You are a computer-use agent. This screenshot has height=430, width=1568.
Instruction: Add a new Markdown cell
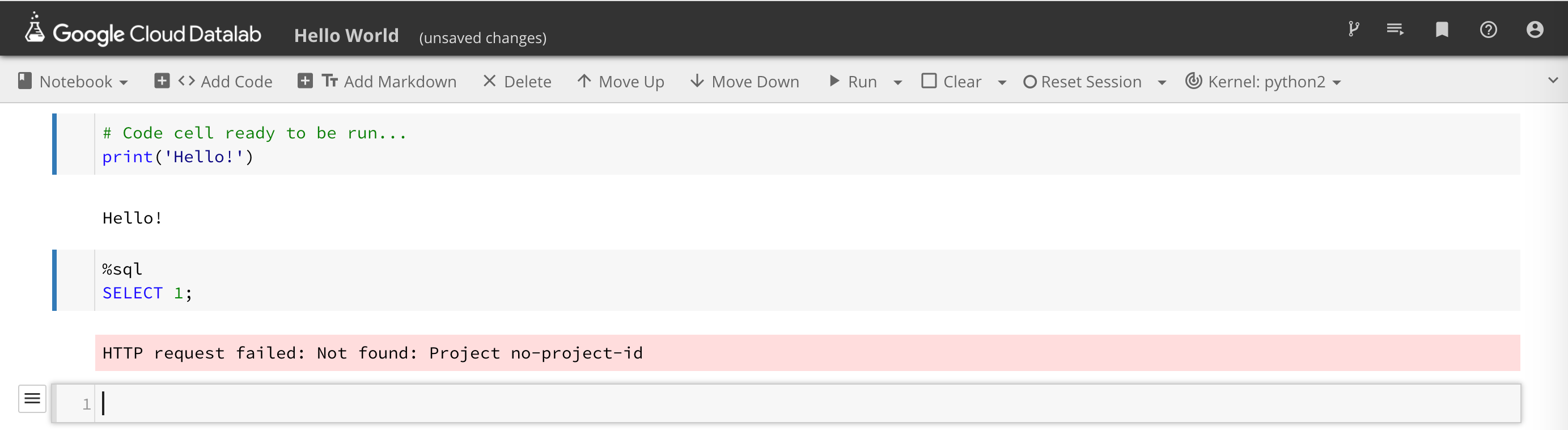pyautogui.click(x=378, y=82)
